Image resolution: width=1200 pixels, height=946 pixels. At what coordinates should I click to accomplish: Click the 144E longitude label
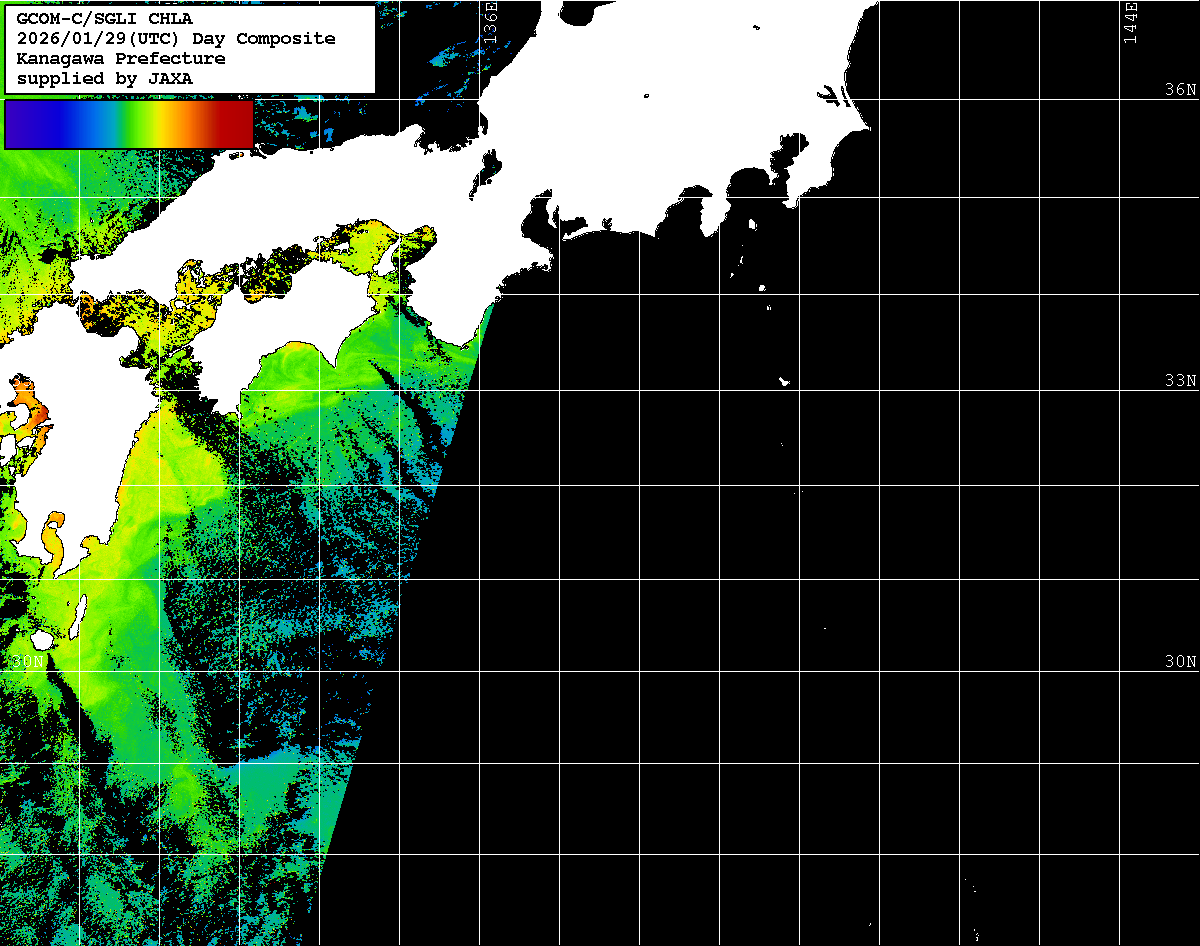tap(1130, 22)
